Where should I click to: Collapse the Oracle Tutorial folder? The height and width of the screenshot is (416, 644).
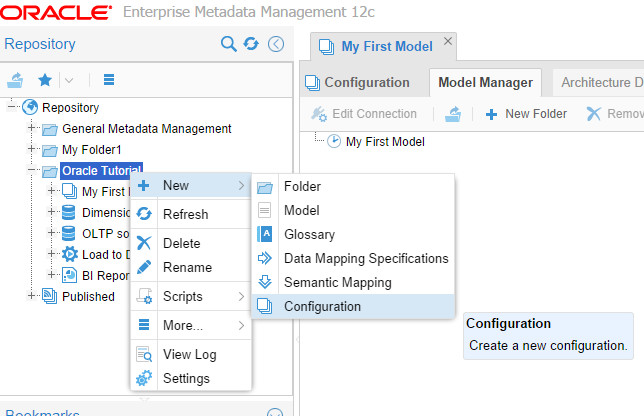[x=31, y=170]
